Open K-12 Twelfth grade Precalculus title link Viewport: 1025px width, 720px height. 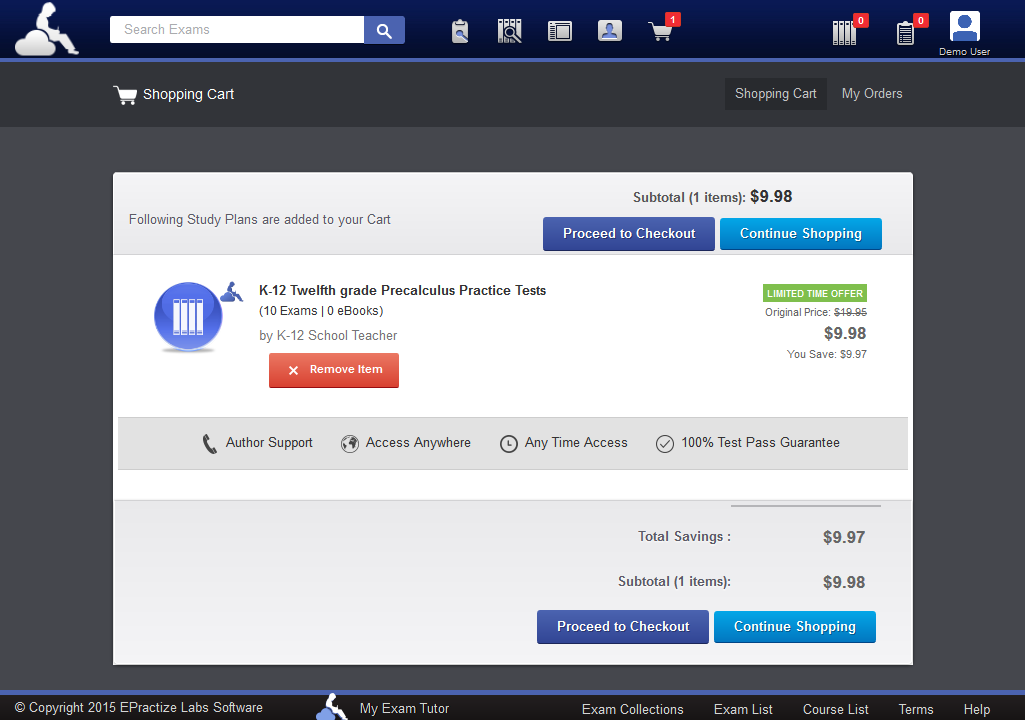point(402,291)
